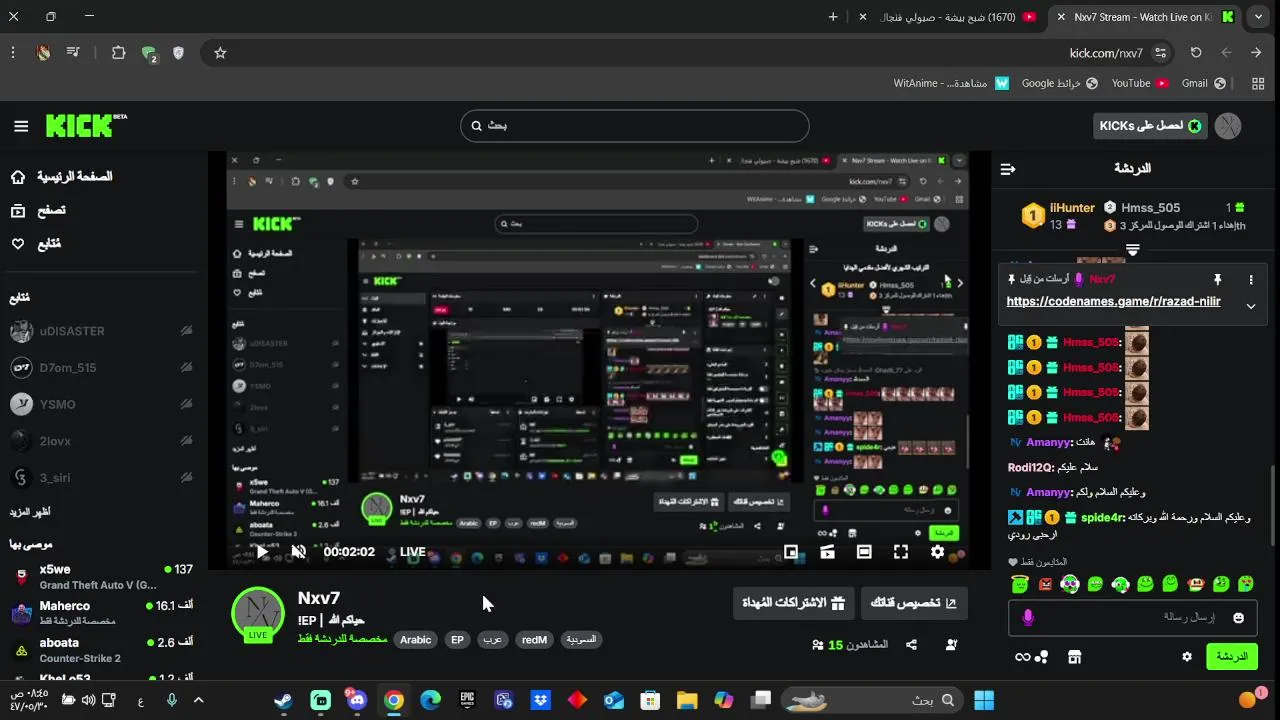This screenshot has height=720, width=1280.
Task: Open chat settings gear
Action: [1187, 657]
